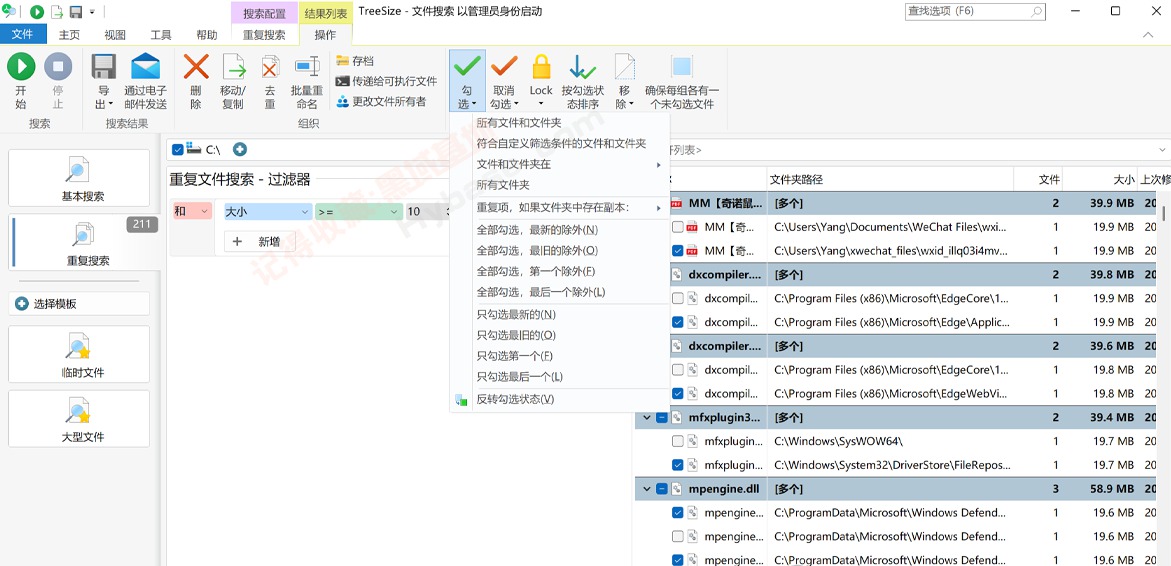Click the filter value field showing 10
This screenshot has width=1171, height=566.
coord(424,212)
